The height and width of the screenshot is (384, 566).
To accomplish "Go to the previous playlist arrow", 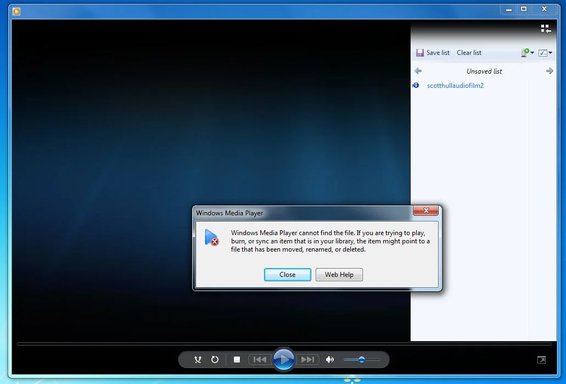I will (418, 71).
